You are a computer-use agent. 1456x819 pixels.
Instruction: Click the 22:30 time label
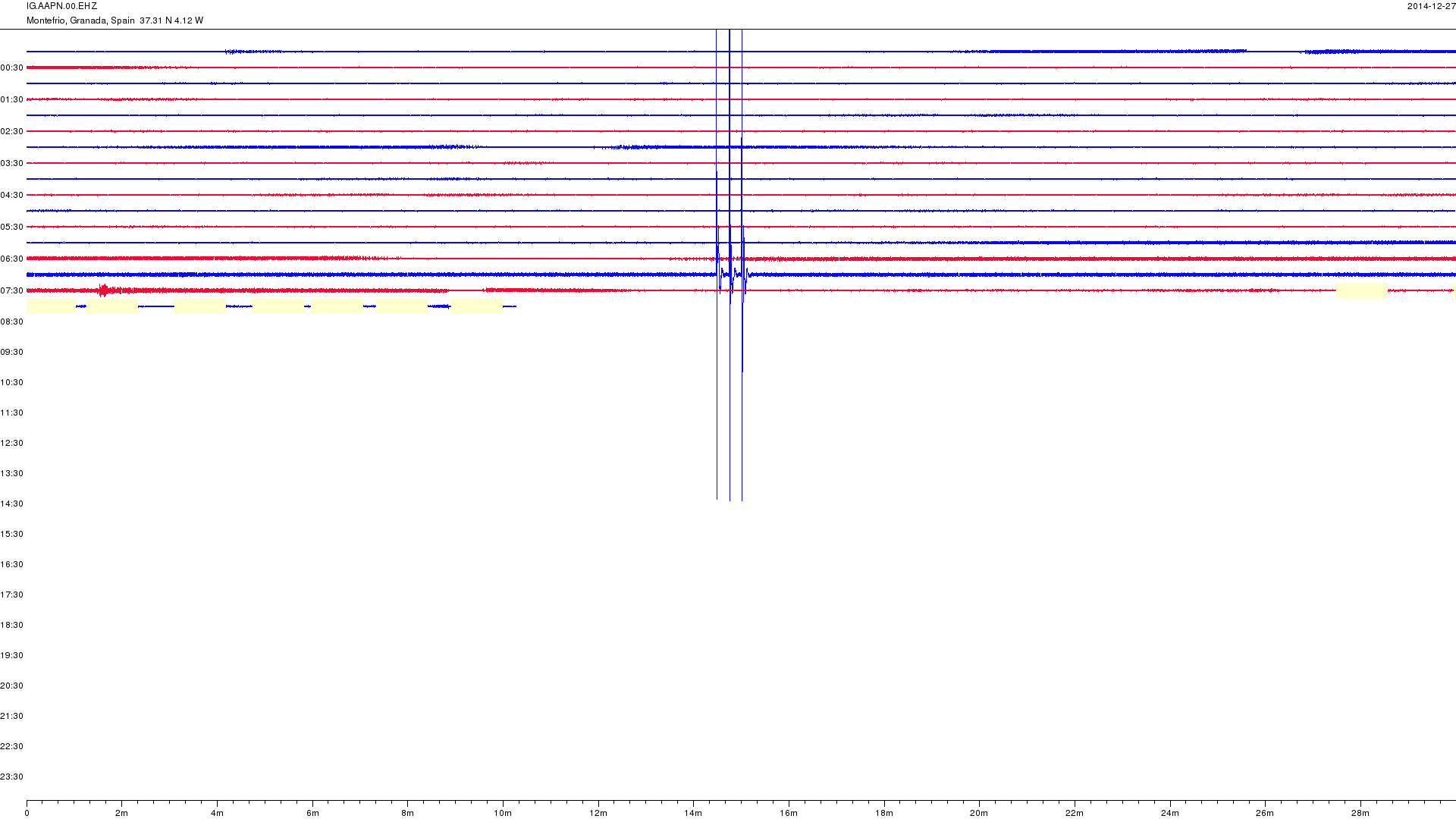pos(11,746)
